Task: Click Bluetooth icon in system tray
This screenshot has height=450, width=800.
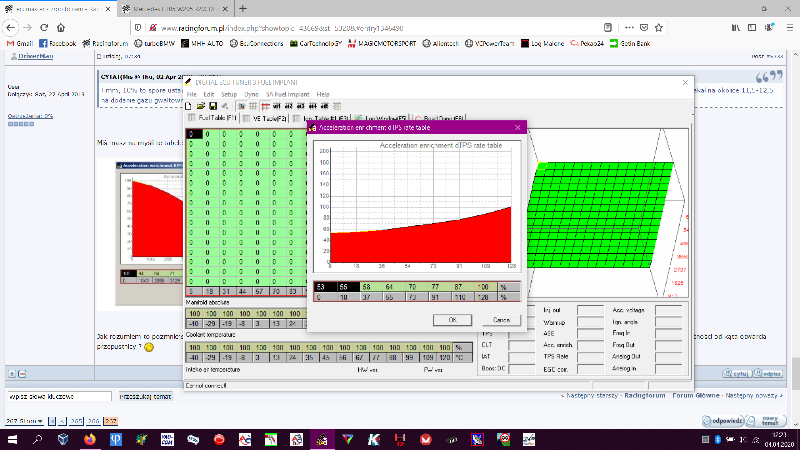Action: [x=717, y=439]
